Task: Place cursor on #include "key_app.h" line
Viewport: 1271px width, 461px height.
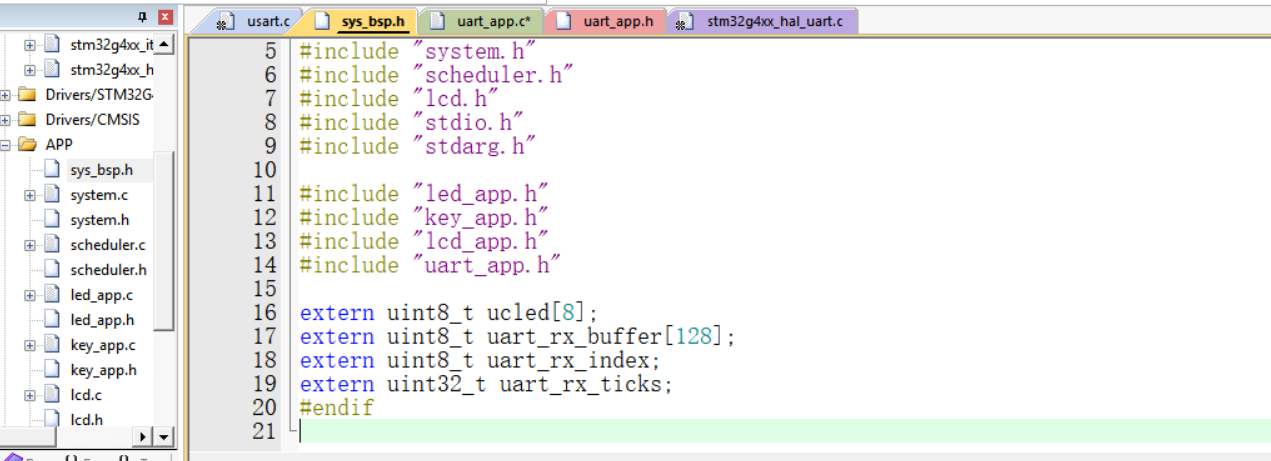Action: tap(425, 218)
